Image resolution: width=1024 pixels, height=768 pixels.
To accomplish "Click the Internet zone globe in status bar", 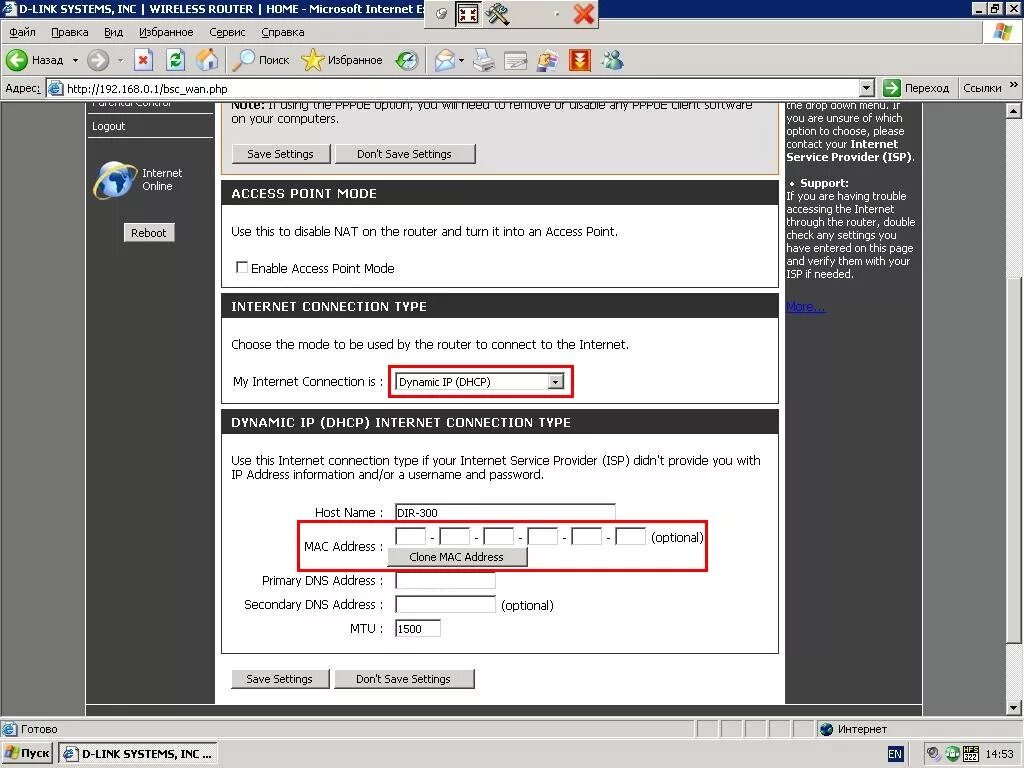I will pos(827,729).
